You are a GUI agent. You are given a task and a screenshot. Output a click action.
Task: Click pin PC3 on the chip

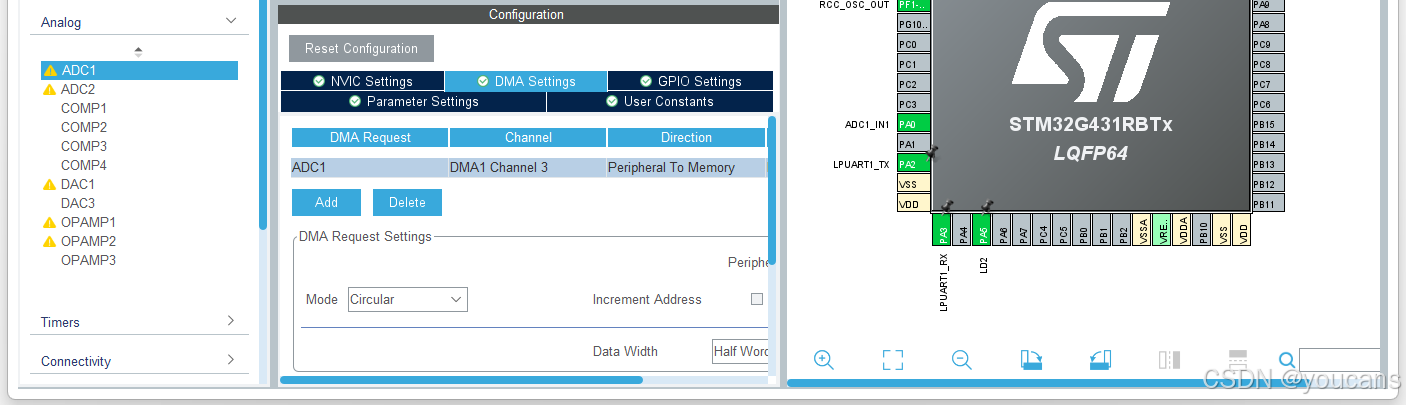(913, 104)
